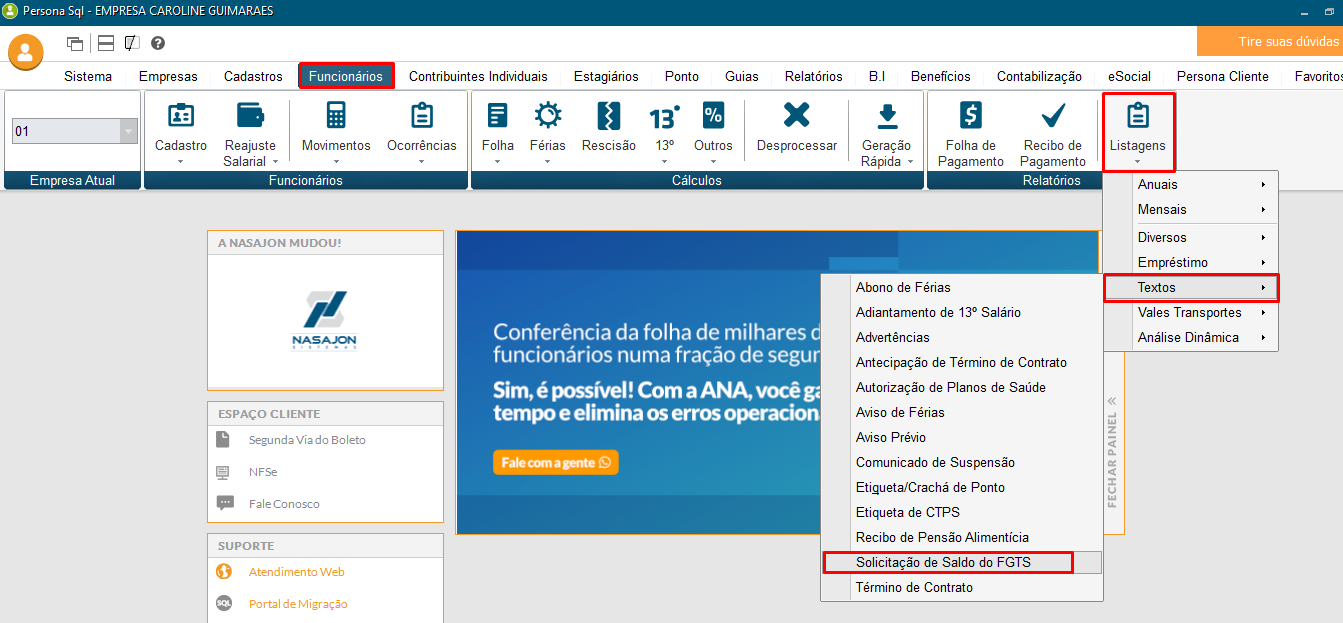Open Reajuste Salarial wallet icon
This screenshot has height=623, width=1343.
[250, 115]
